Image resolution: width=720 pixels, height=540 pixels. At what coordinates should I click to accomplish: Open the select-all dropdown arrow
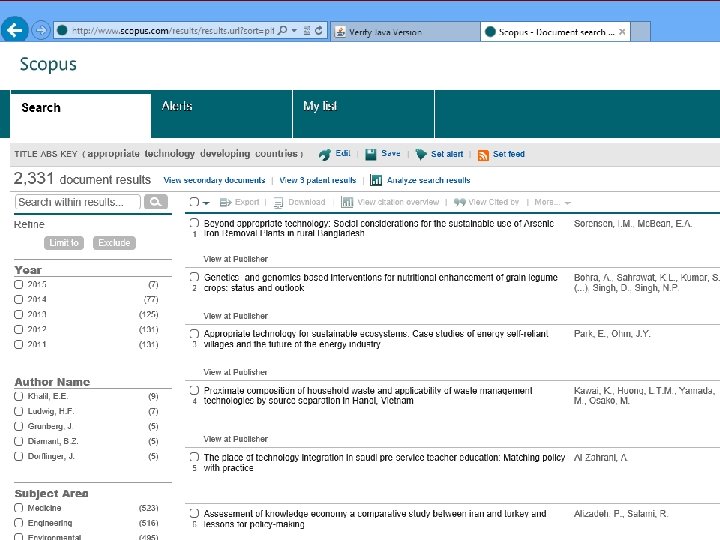pyautogui.click(x=206, y=203)
